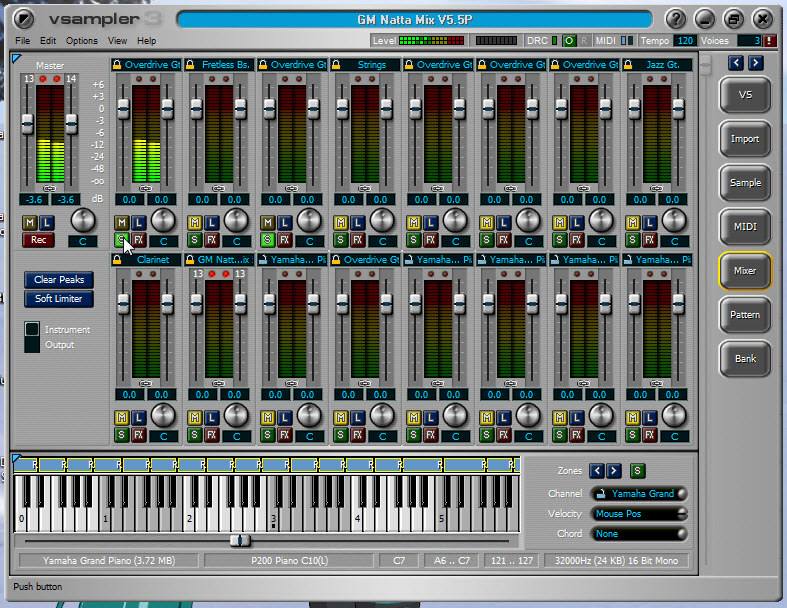Screen dimensions: 787x608
Task: Click the blue corner triangle above keyboard
Action: 16,458
